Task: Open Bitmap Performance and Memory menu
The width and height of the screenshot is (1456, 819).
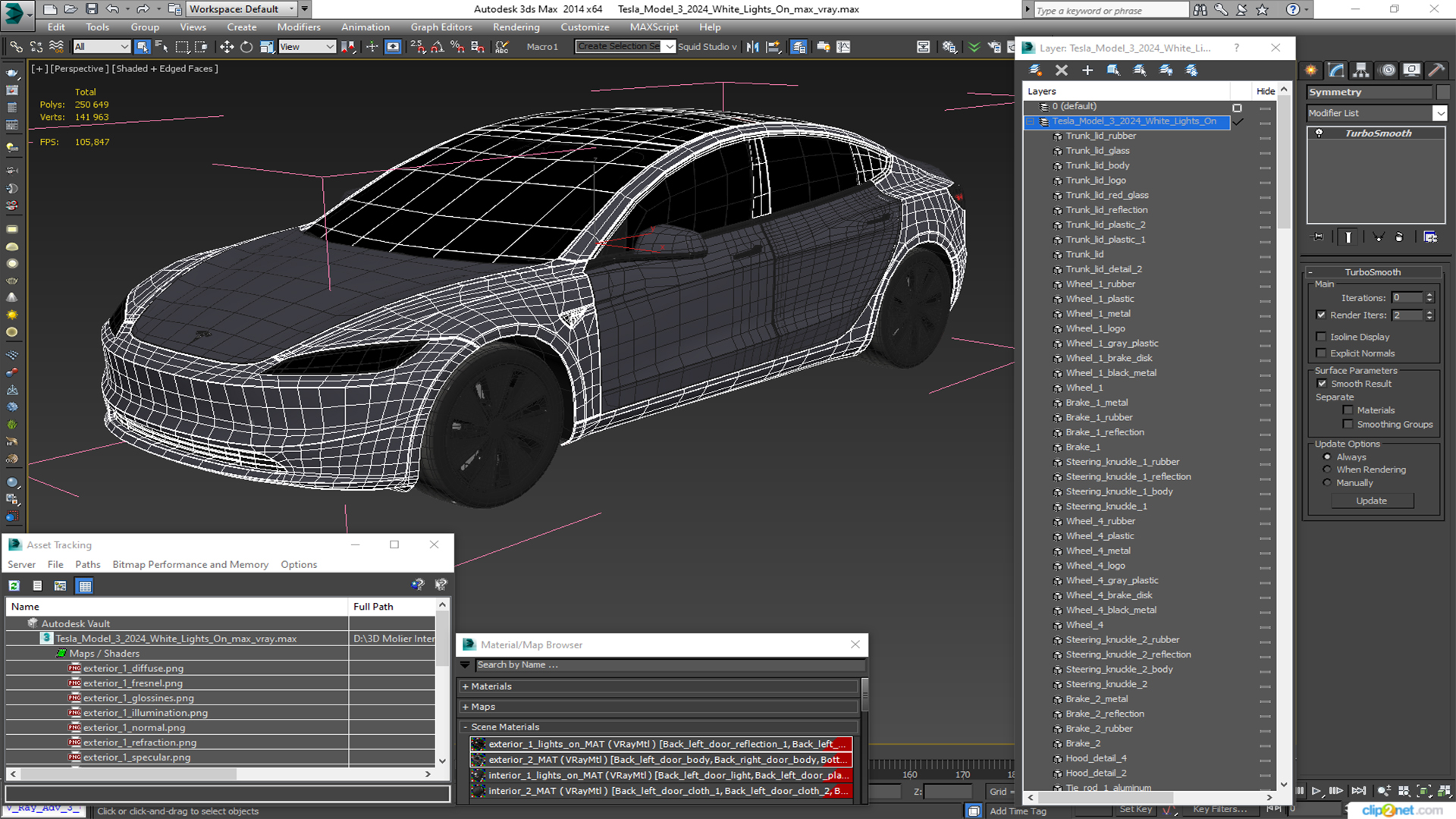Action: point(190,565)
